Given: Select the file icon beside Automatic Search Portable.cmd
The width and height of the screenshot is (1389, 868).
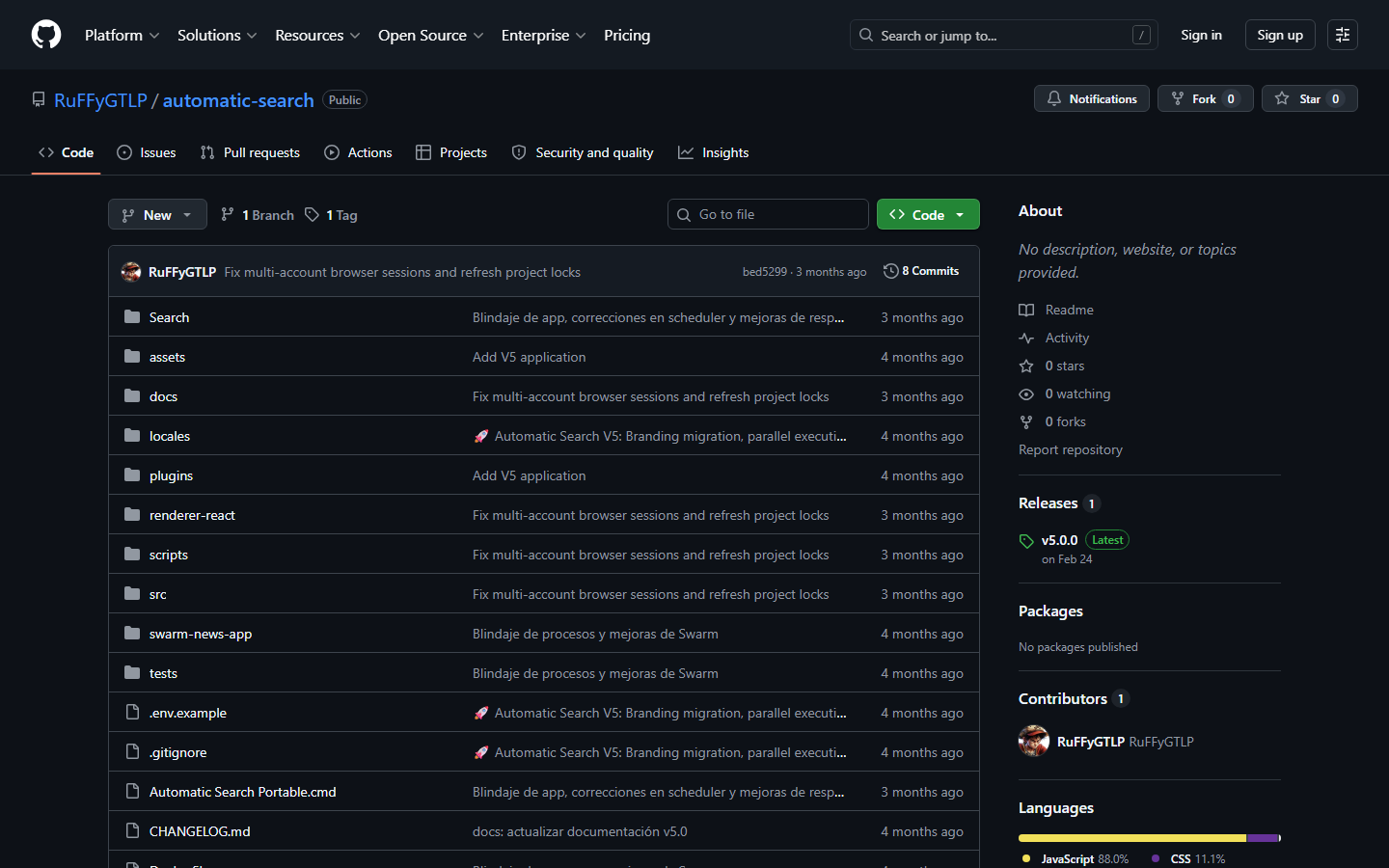Looking at the screenshot, I should [132, 791].
